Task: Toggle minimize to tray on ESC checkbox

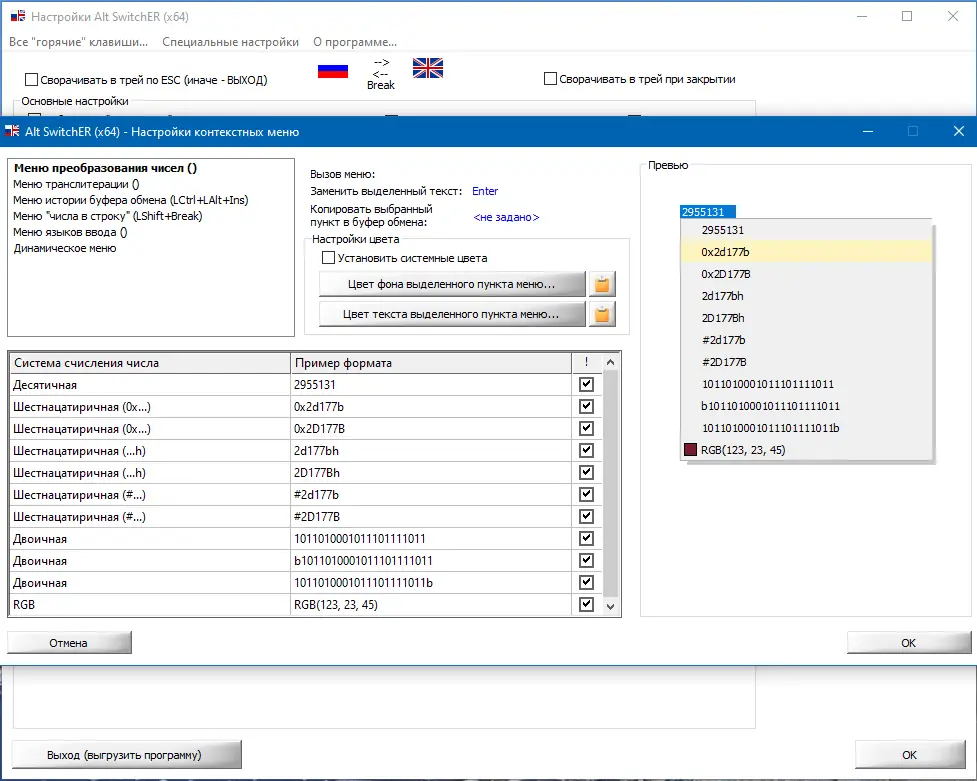Action: click(x=31, y=79)
